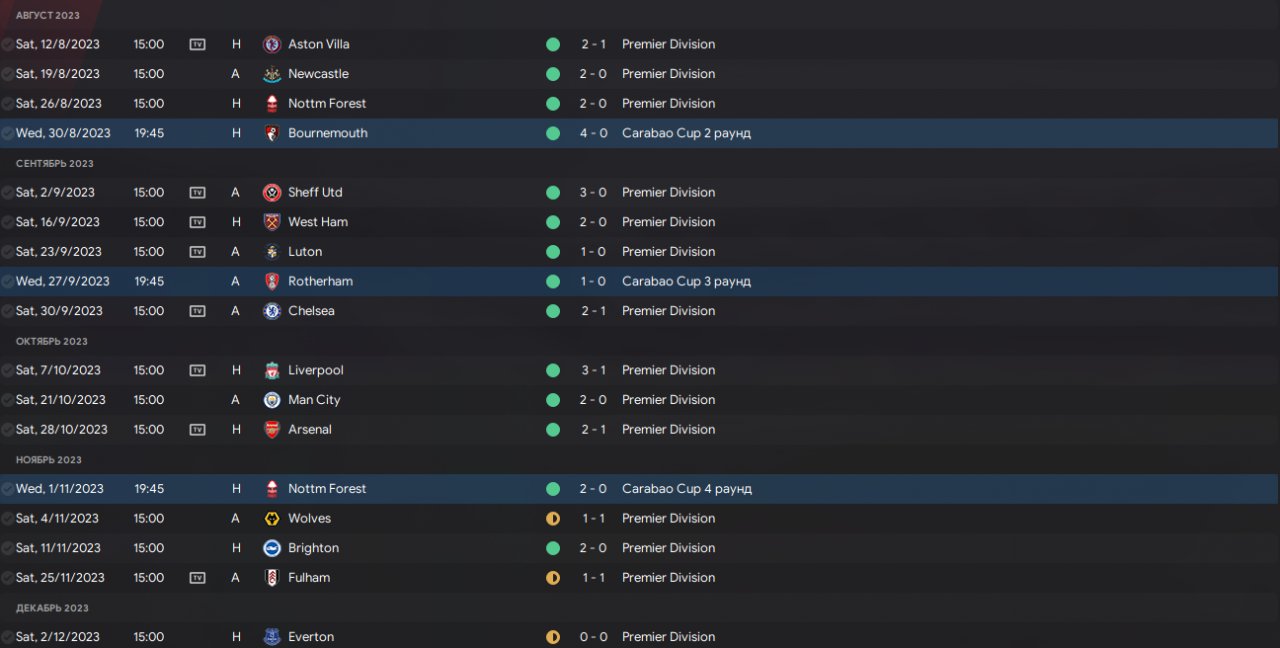The width and height of the screenshot is (1280, 648).
Task: Click the Aston Villa club badge
Action: click(272, 44)
